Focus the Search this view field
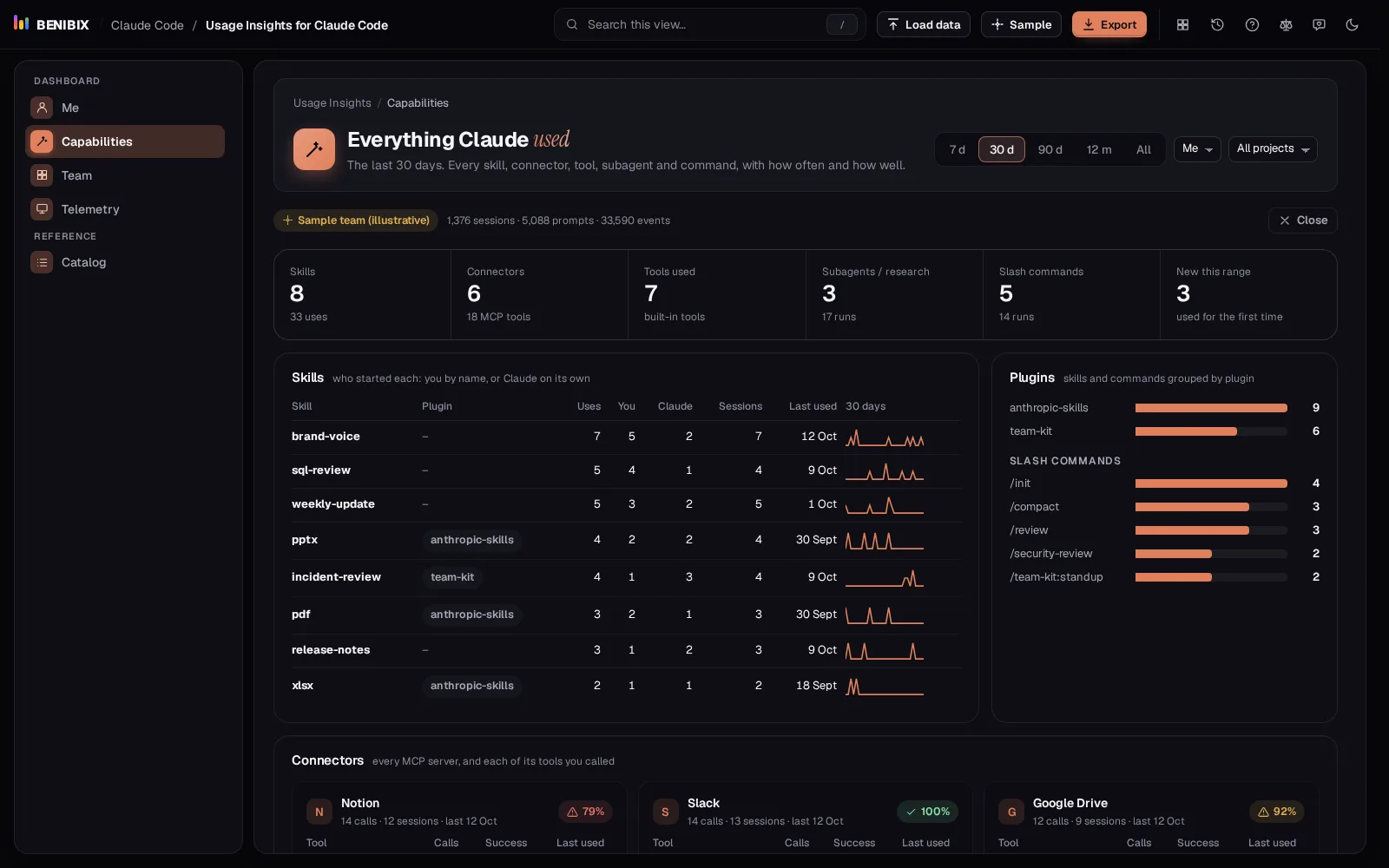1389x868 pixels. coord(710,24)
